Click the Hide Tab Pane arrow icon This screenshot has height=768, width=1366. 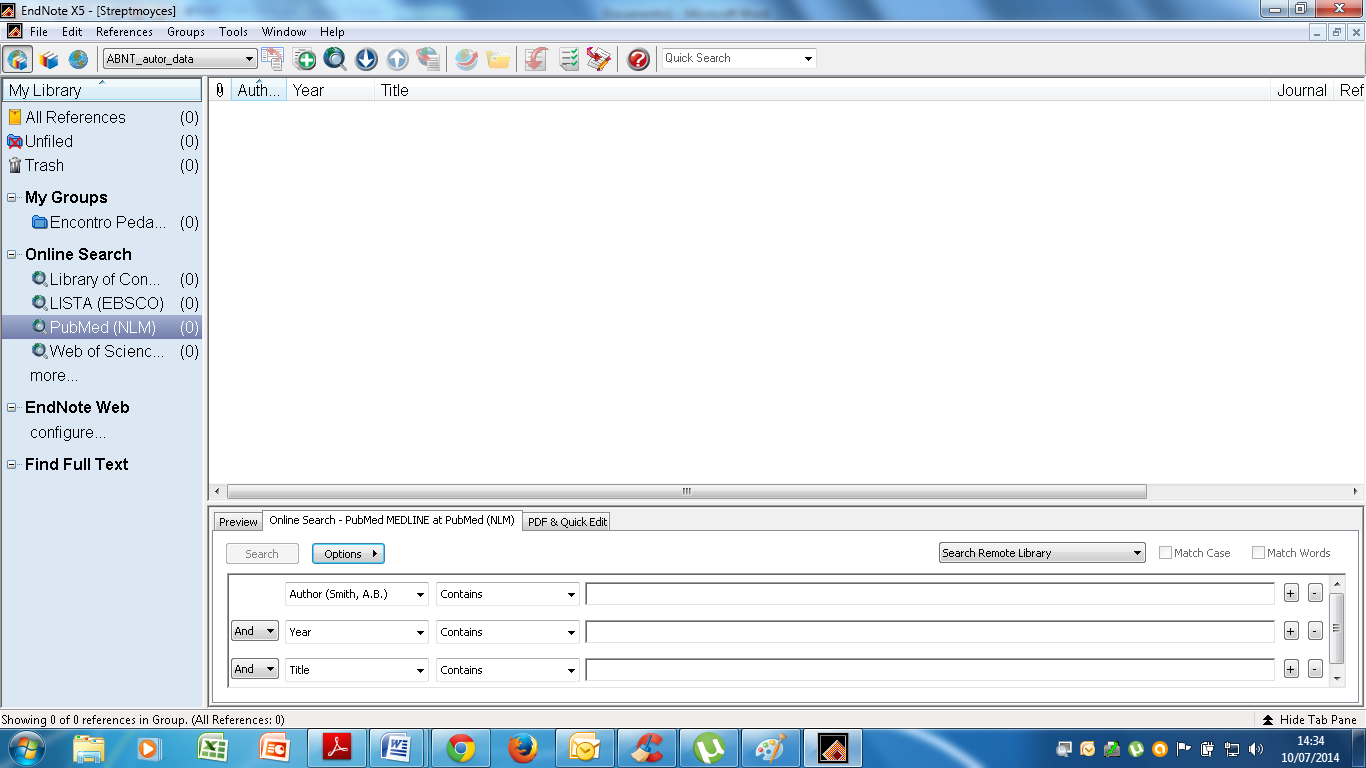point(1267,720)
